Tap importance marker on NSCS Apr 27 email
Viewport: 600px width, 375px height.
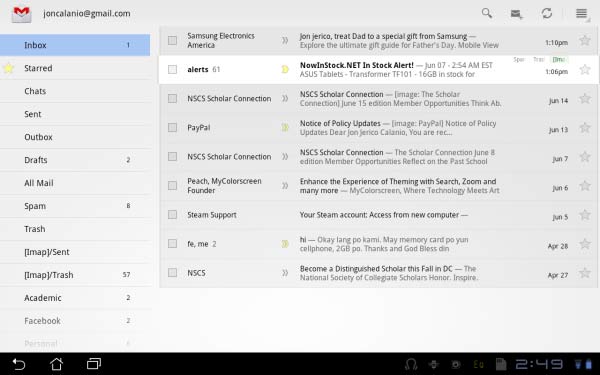click(285, 273)
